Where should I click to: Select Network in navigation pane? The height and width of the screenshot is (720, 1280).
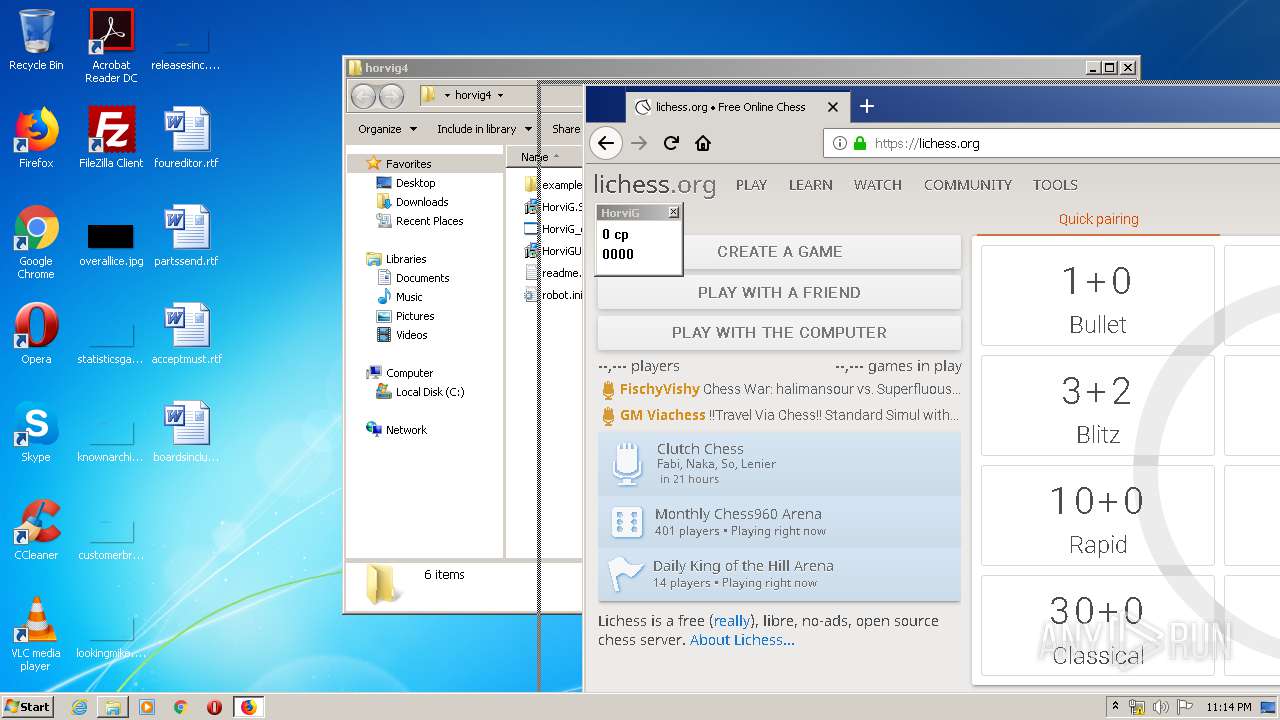pos(406,430)
